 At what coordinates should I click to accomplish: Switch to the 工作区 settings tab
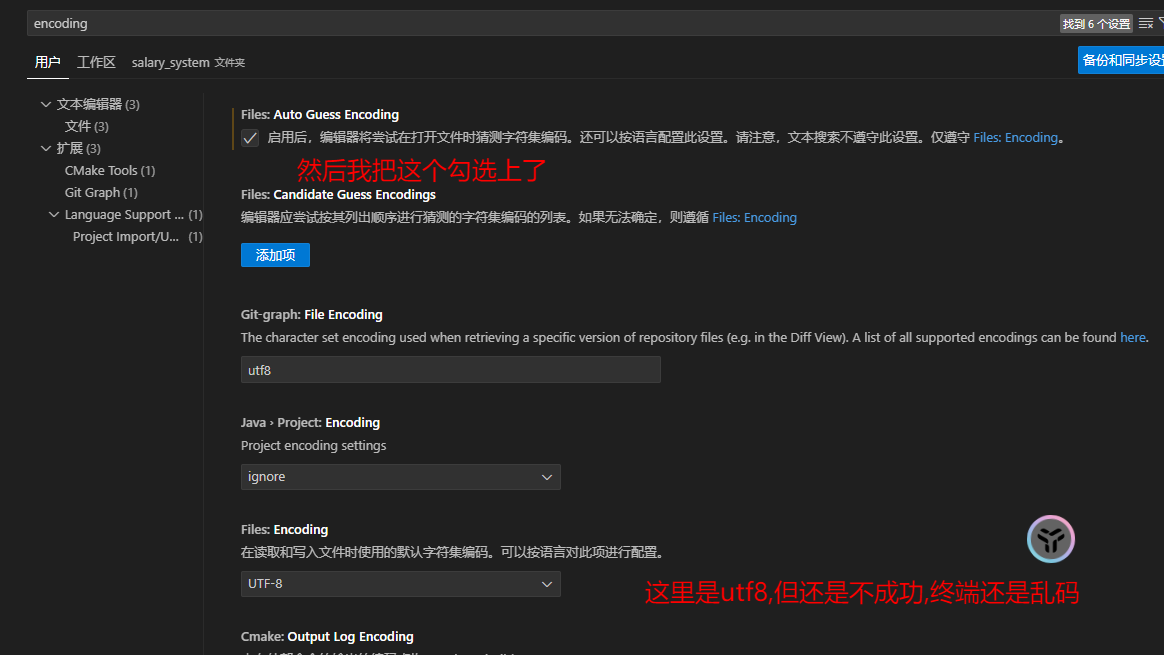[96, 62]
